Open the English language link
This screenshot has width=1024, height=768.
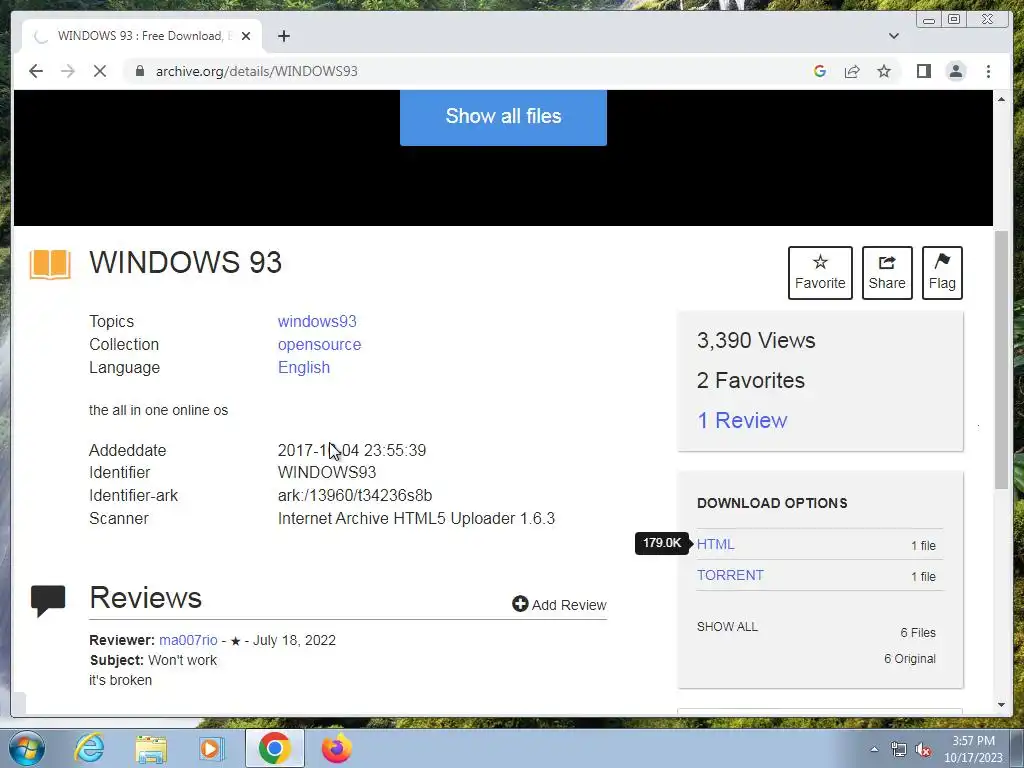(x=304, y=367)
